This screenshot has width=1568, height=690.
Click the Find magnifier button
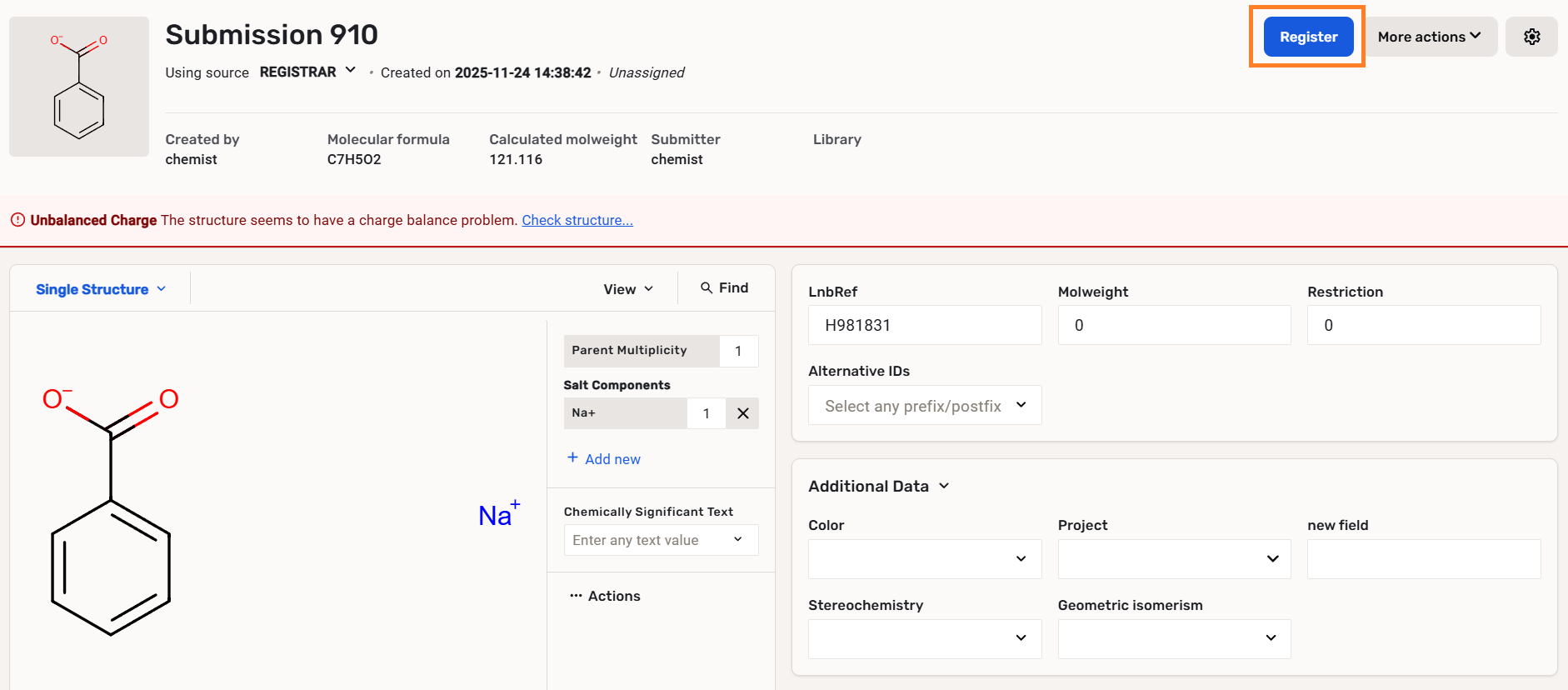(724, 287)
